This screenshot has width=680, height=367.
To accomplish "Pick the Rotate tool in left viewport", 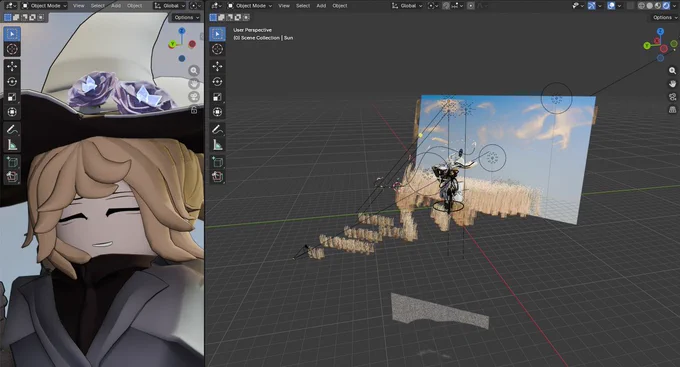I will [12, 82].
